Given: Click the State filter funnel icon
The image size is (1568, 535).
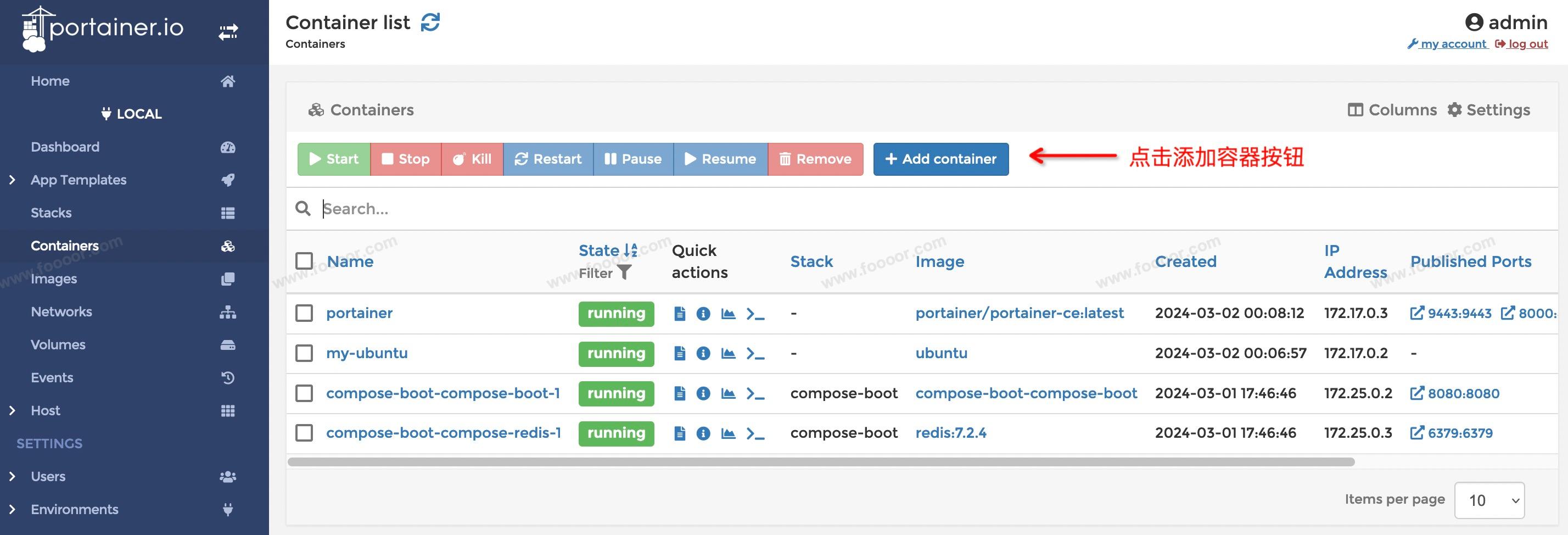Looking at the screenshot, I should (x=624, y=272).
